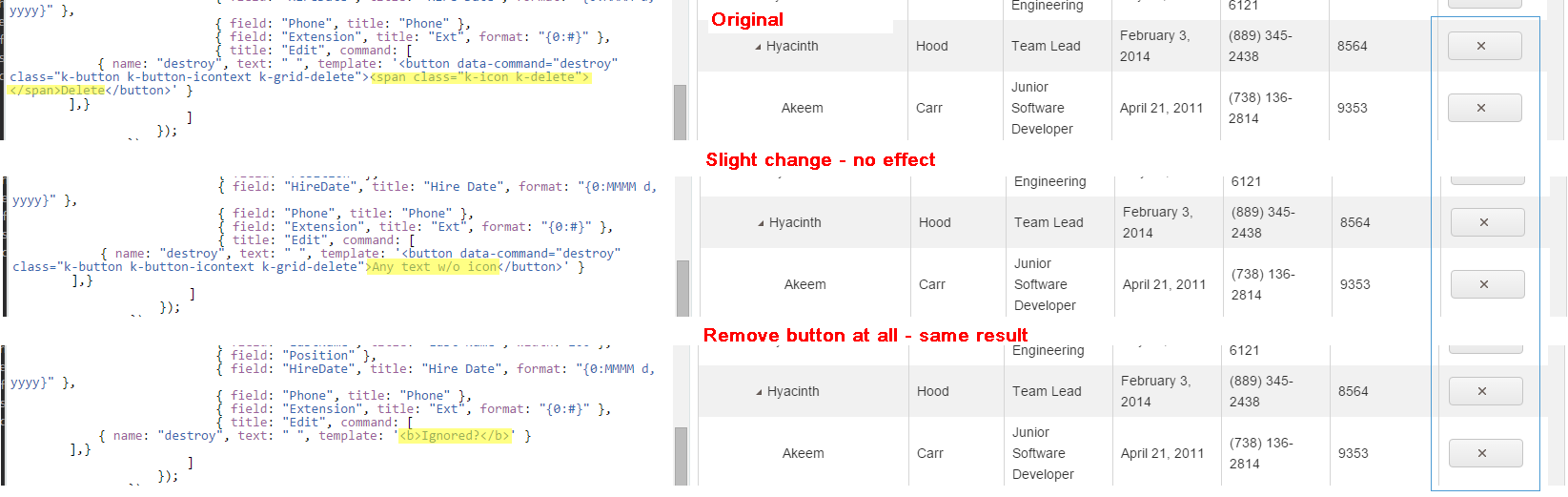The width and height of the screenshot is (1568, 497).
Task: Hit the × button for Akeem in the bottom grid
Action: [x=1485, y=453]
